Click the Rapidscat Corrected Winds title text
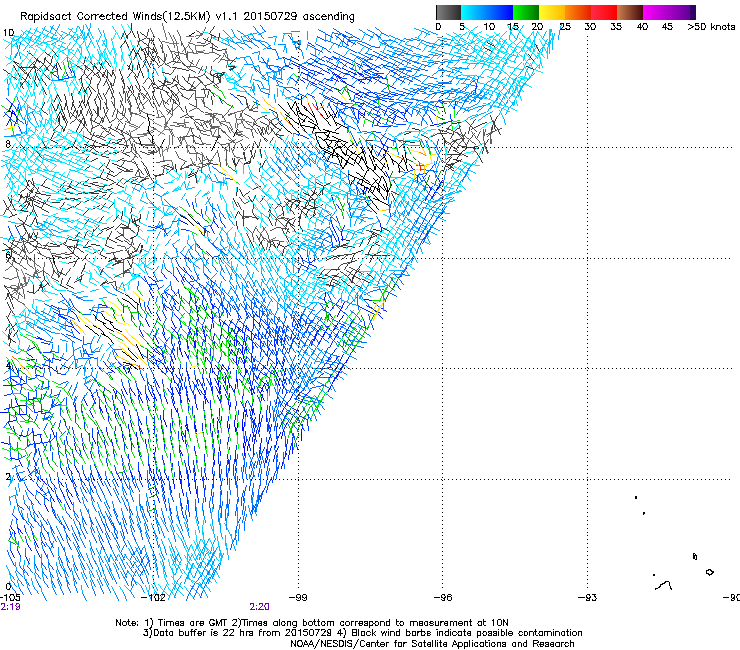The height and width of the screenshot is (650, 740). [187, 17]
